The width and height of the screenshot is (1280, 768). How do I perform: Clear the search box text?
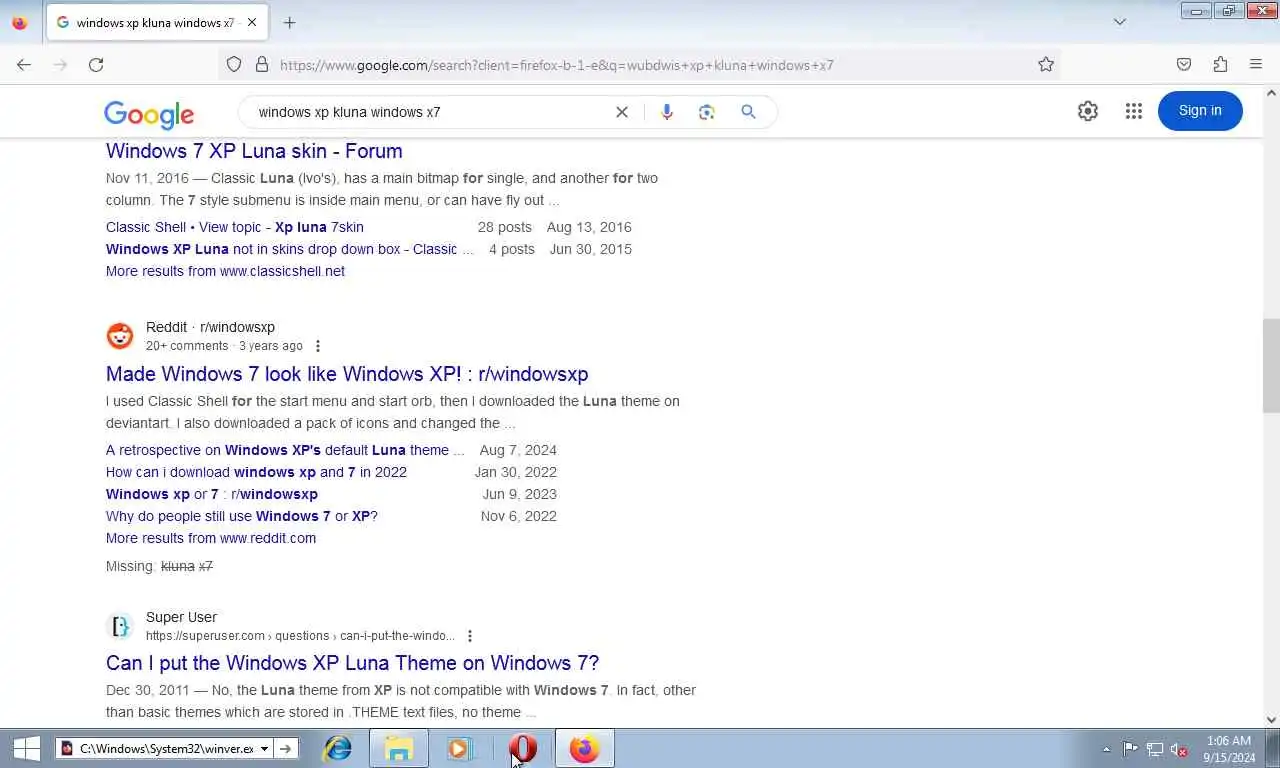pyautogui.click(x=622, y=112)
